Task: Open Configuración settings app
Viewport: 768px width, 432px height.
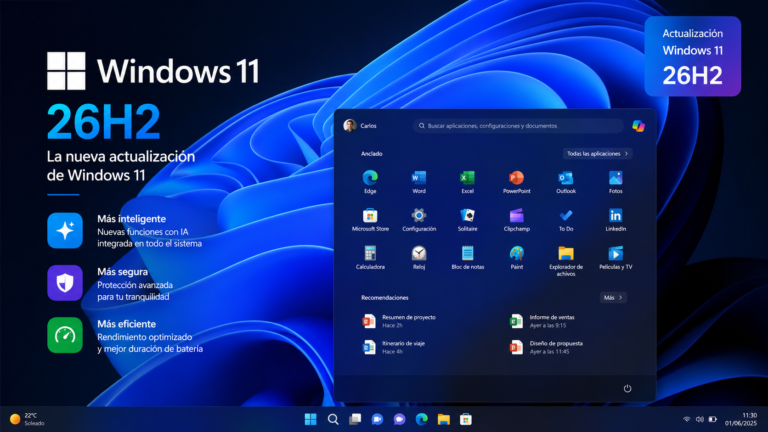Action: [x=419, y=219]
